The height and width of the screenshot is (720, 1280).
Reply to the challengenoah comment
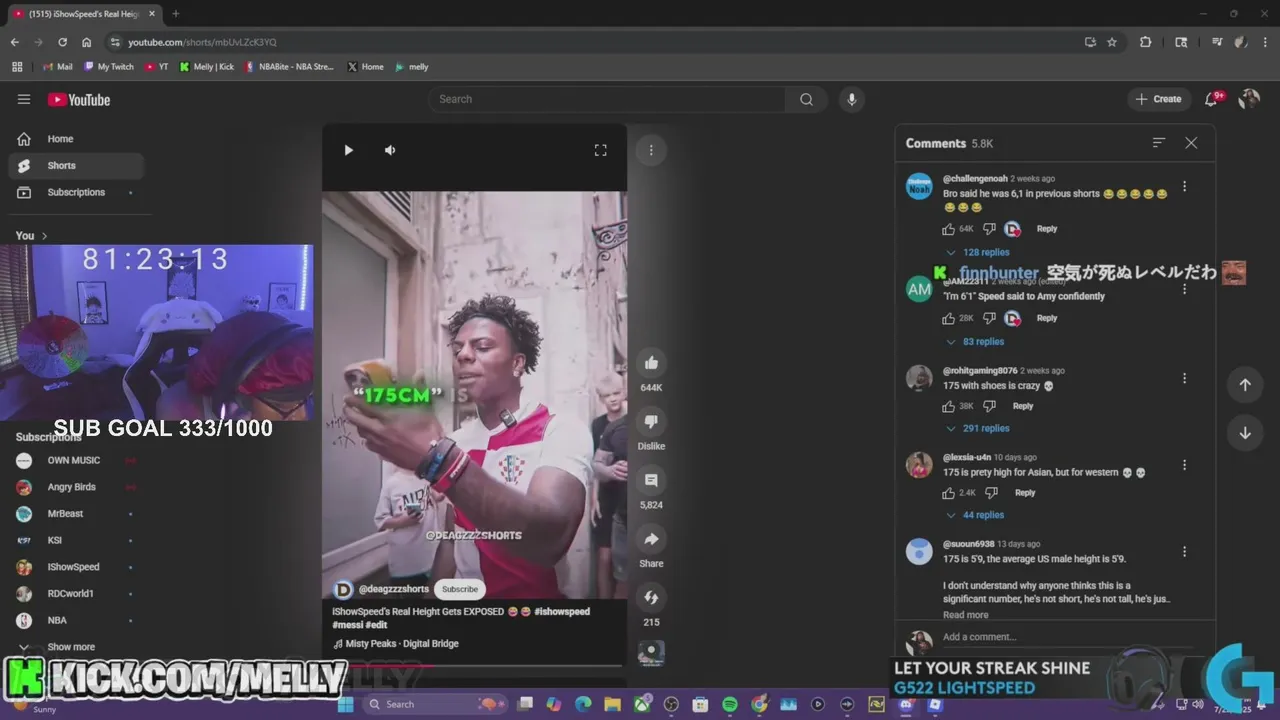(x=1047, y=229)
